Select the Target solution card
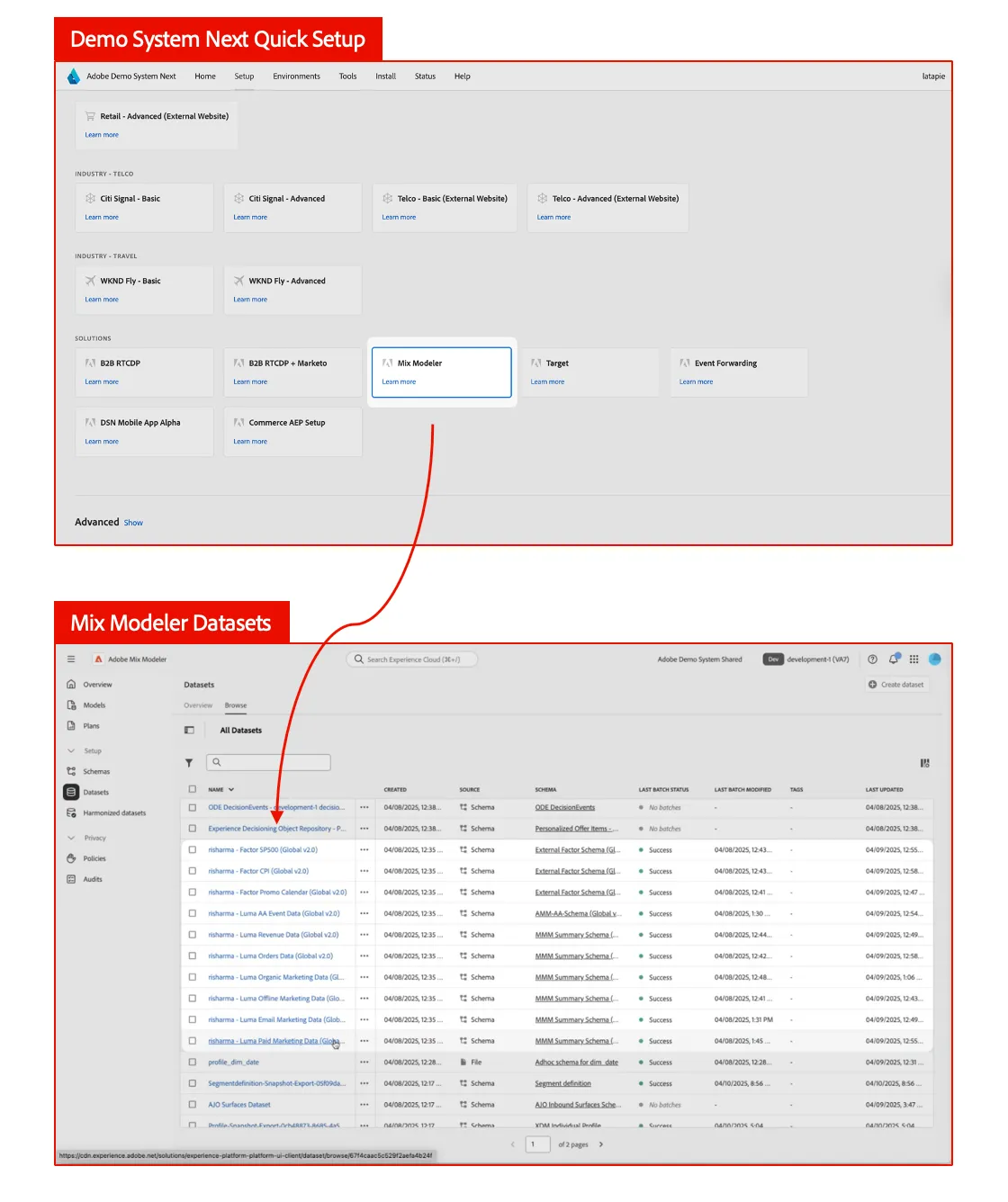The width and height of the screenshot is (1008, 1202). tap(589, 372)
